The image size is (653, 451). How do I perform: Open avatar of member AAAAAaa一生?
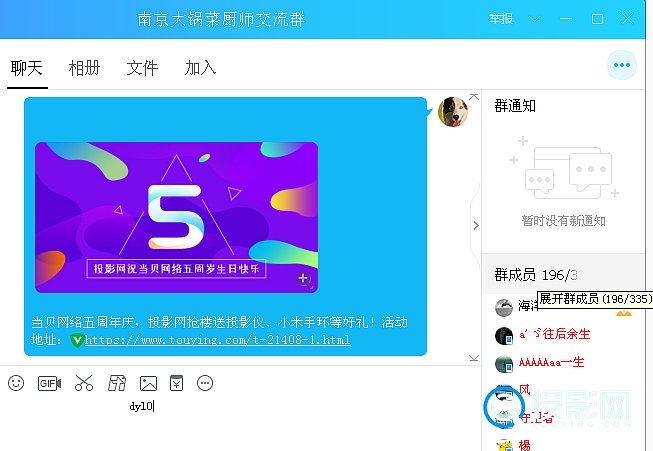504,364
